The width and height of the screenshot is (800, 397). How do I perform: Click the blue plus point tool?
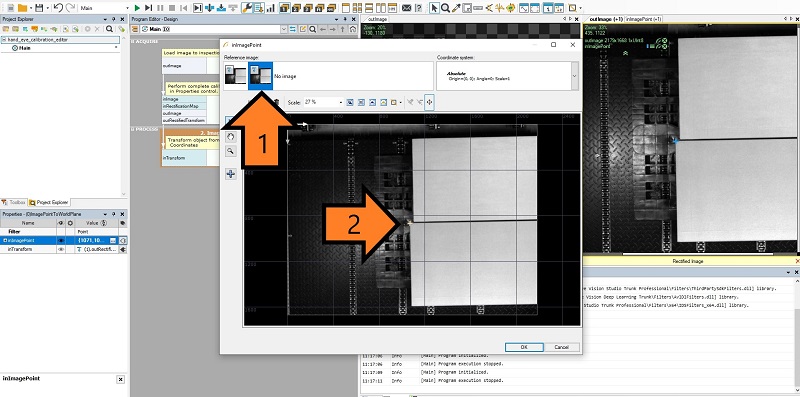pyautogui.click(x=231, y=175)
